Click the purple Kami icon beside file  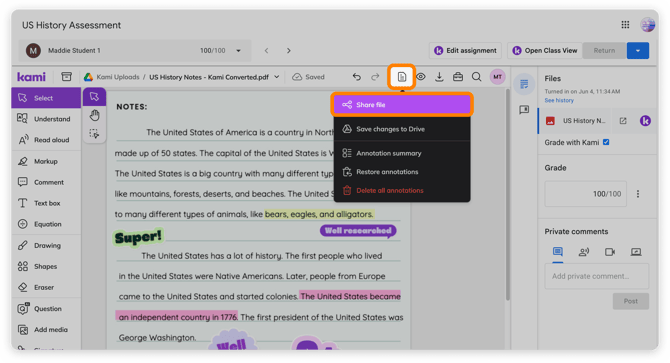(x=645, y=121)
